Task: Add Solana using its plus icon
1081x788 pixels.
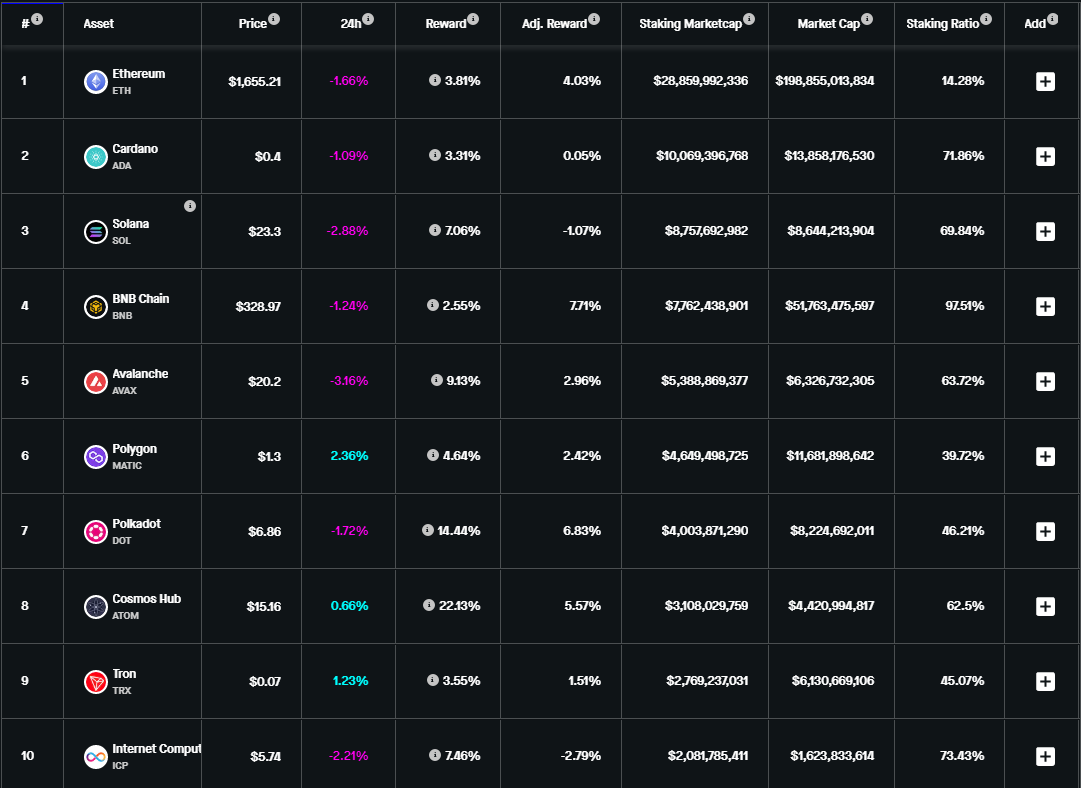Action: click(1045, 232)
